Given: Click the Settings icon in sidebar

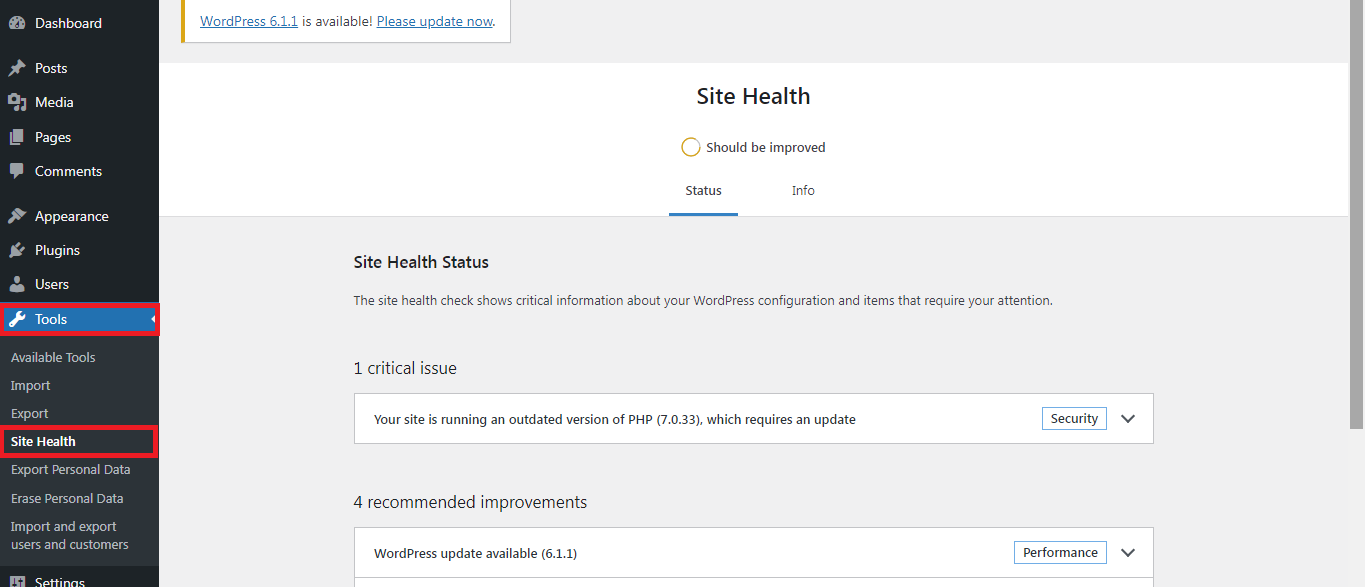Looking at the screenshot, I should point(17,580).
